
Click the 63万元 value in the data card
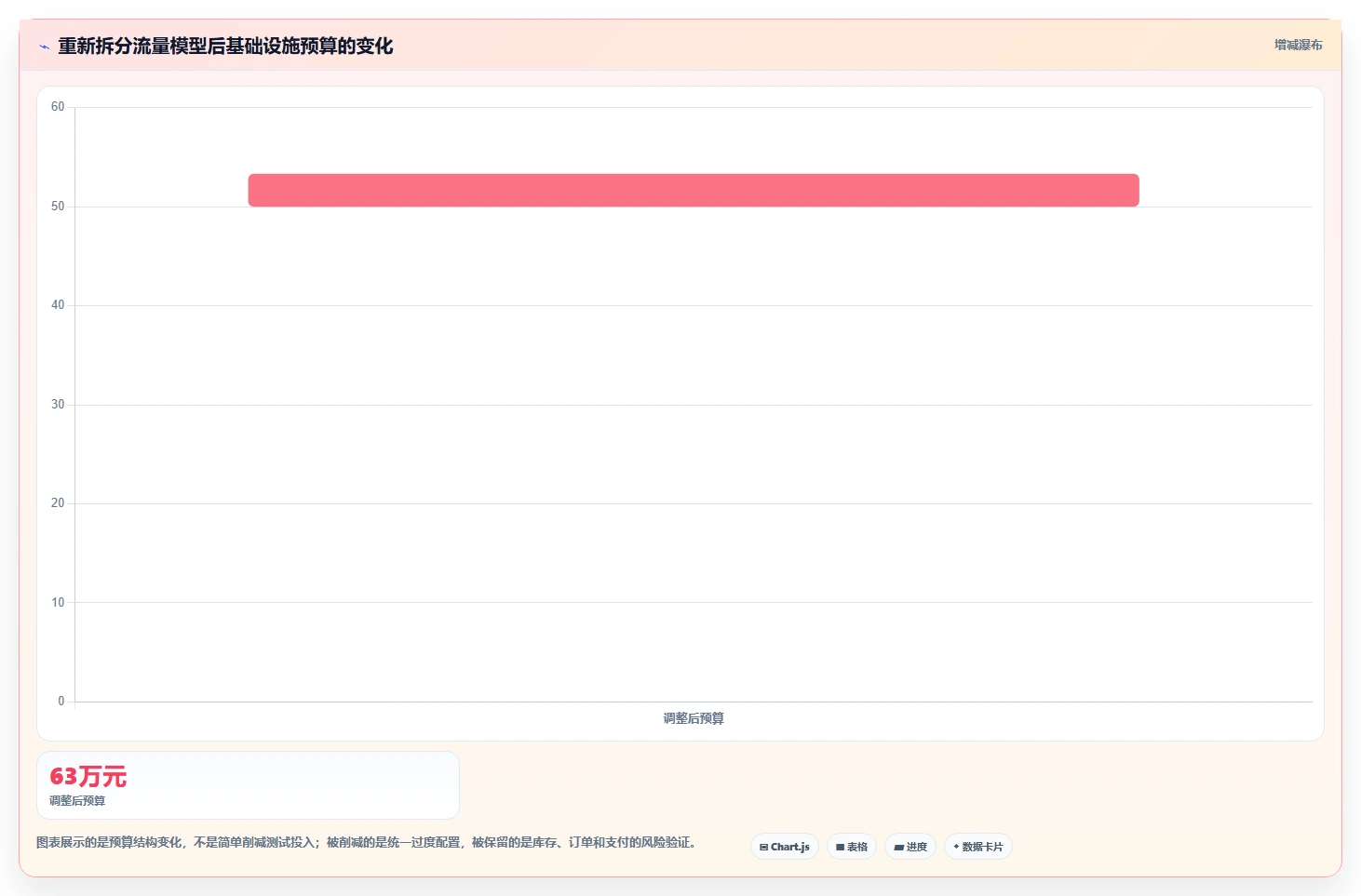(x=88, y=776)
